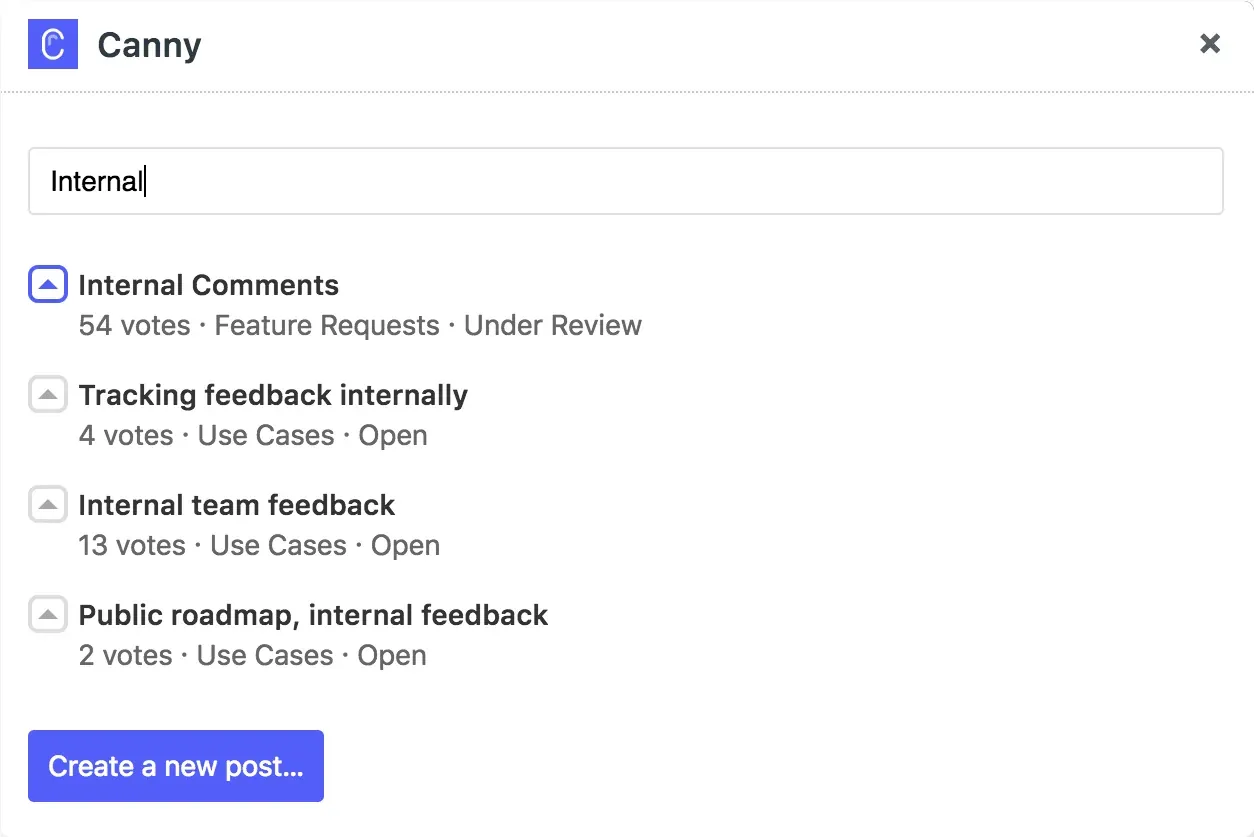Click inside the search input field

coord(626,181)
